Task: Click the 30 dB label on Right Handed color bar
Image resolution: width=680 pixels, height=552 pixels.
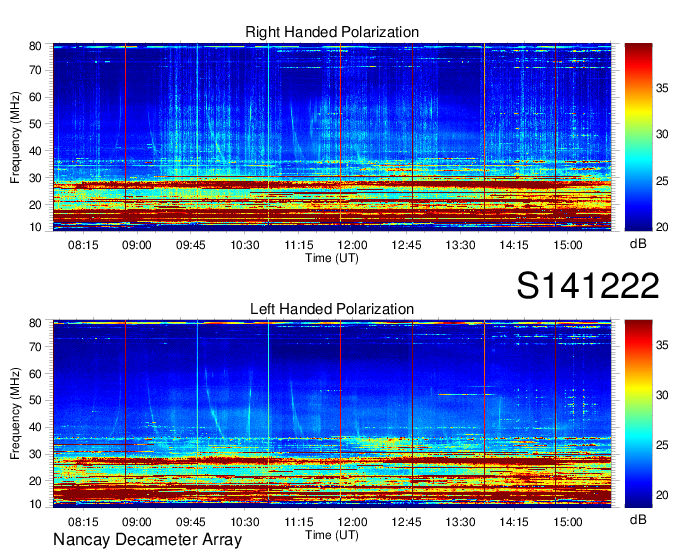Action: pos(662,134)
